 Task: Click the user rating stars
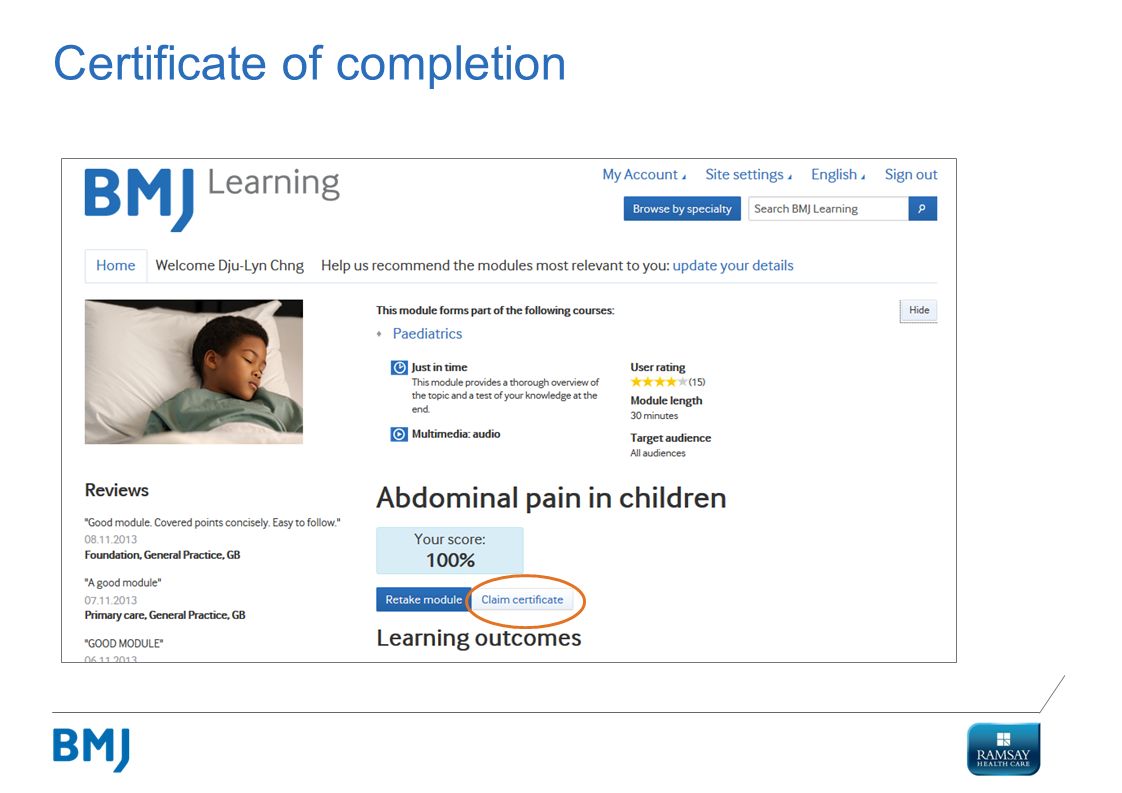[658, 381]
